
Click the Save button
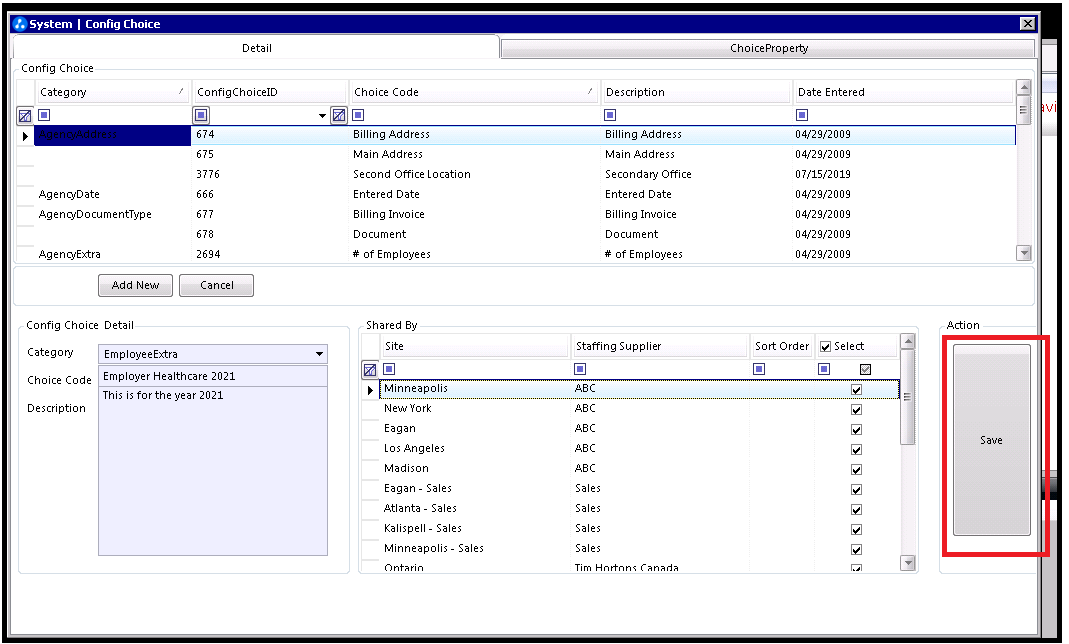[991, 440]
